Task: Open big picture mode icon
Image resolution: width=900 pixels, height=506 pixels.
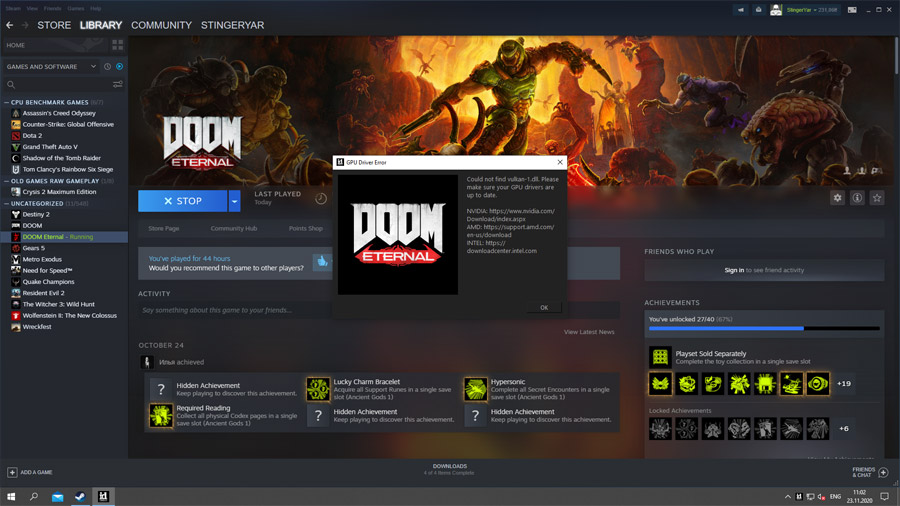Action: 852,10
